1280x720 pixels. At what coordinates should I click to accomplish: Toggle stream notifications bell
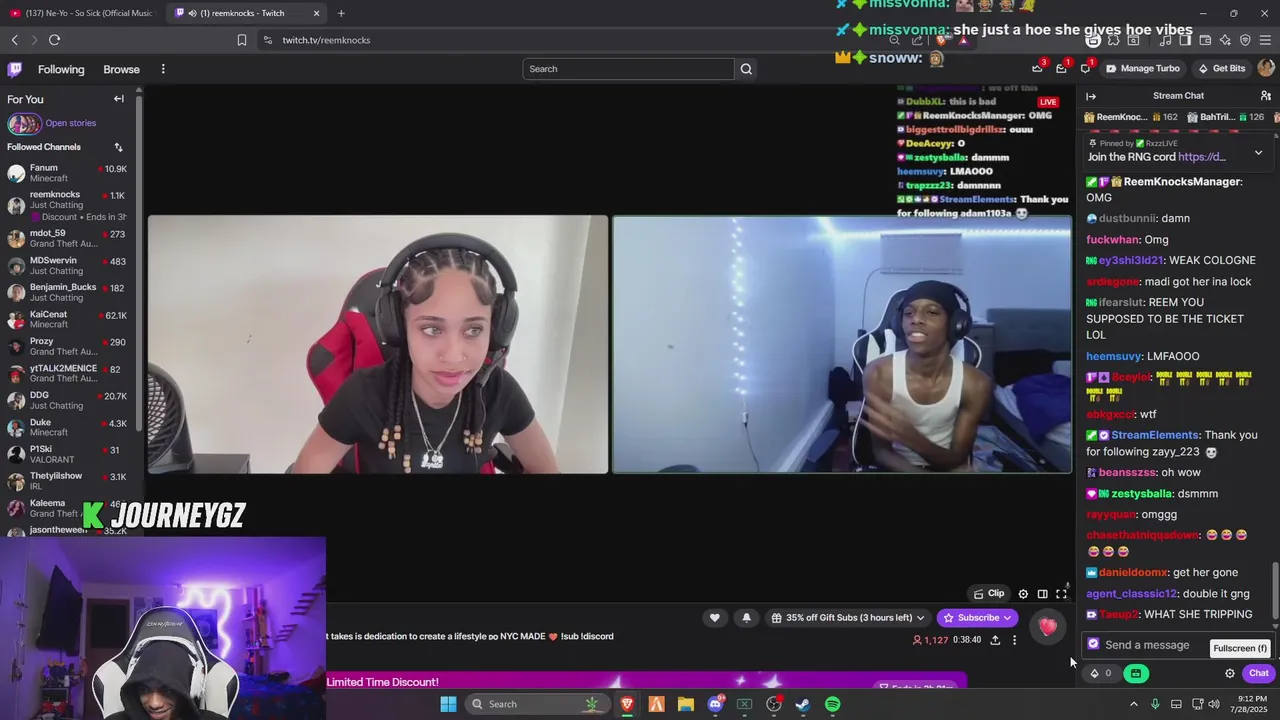point(746,618)
